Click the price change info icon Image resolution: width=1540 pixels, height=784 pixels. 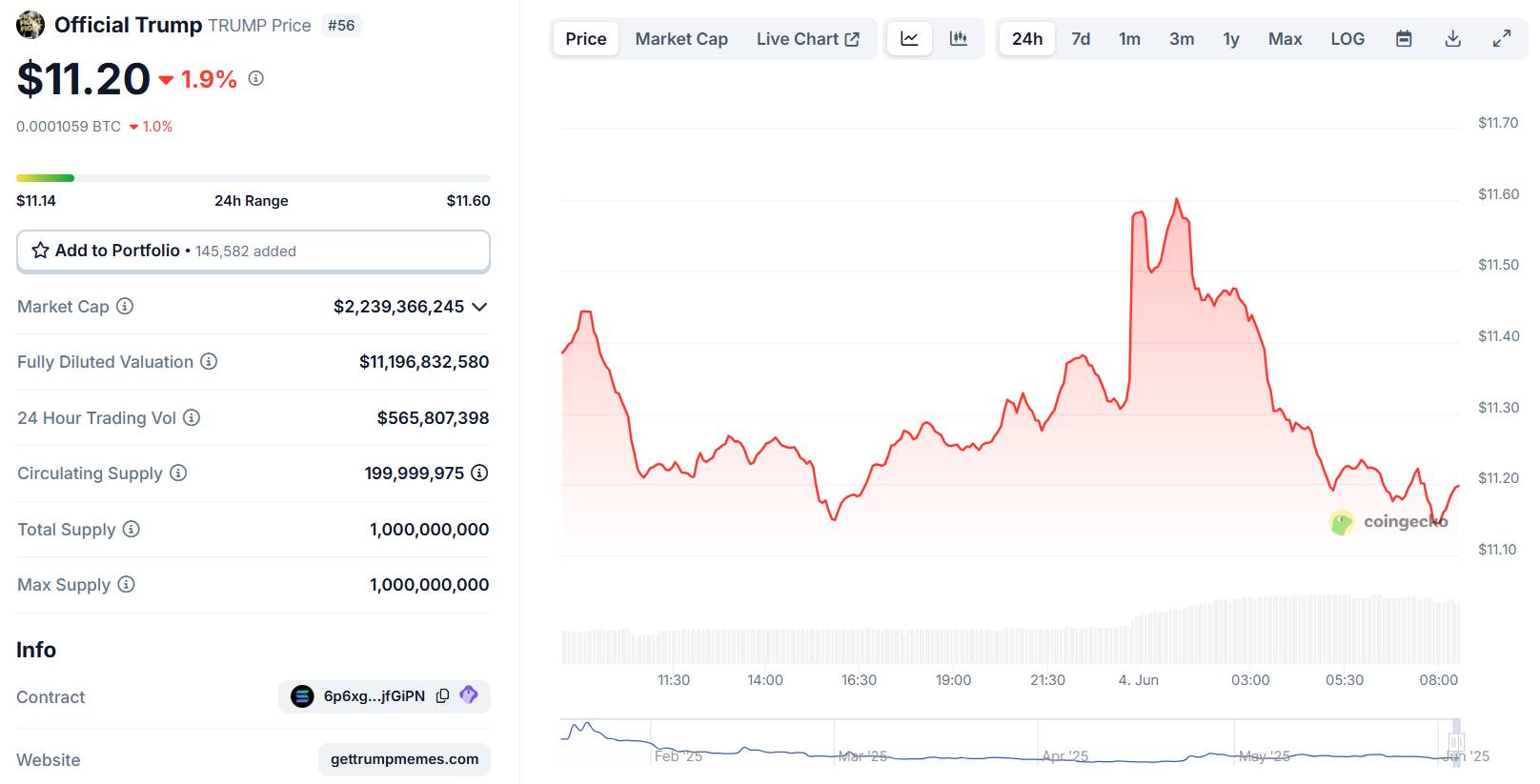click(x=255, y=78)
